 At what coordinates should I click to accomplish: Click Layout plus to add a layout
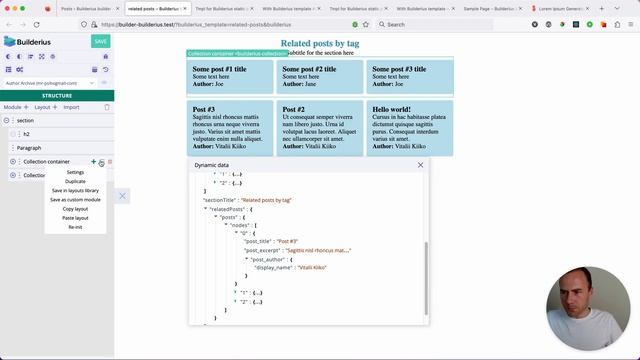click(x=46, y=107)
